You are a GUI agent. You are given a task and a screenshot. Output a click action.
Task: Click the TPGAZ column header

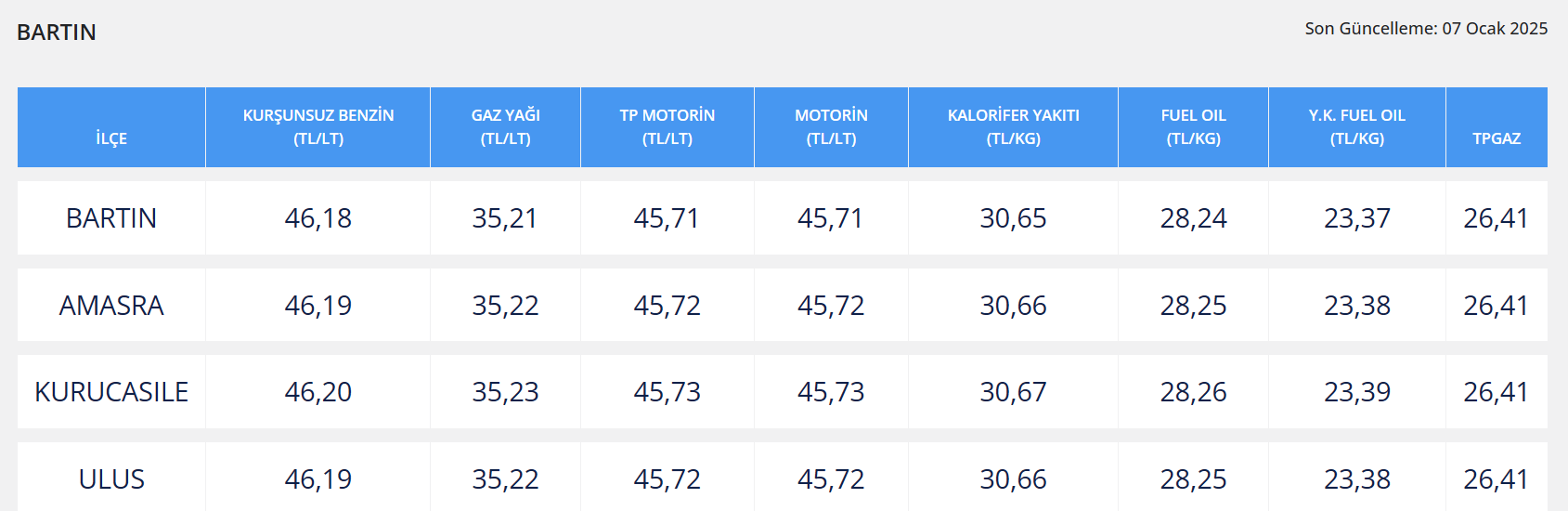[1497, 138]
